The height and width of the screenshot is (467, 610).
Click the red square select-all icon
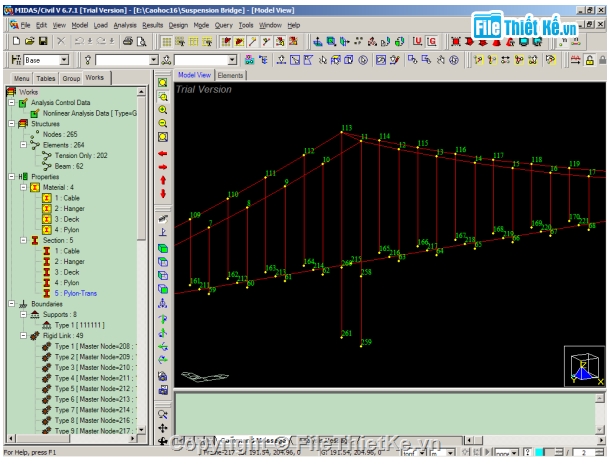coord(456,41)
